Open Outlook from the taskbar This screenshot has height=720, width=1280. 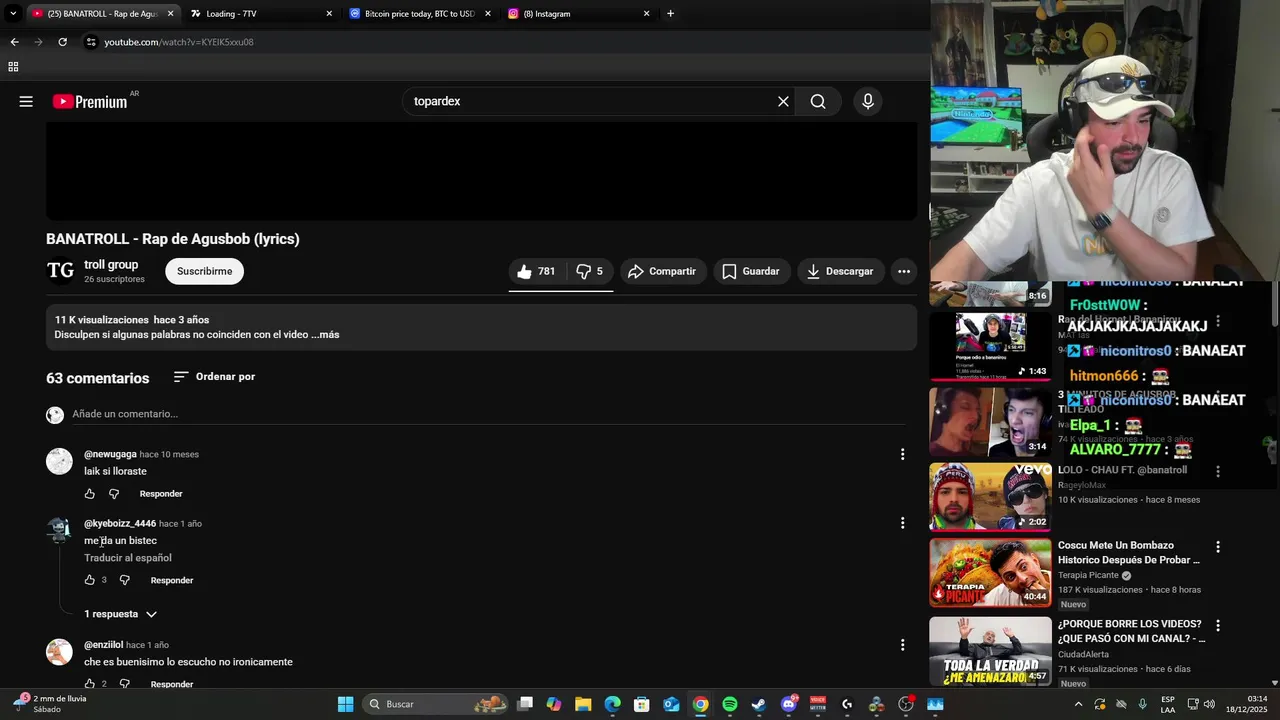coord(671,704)
